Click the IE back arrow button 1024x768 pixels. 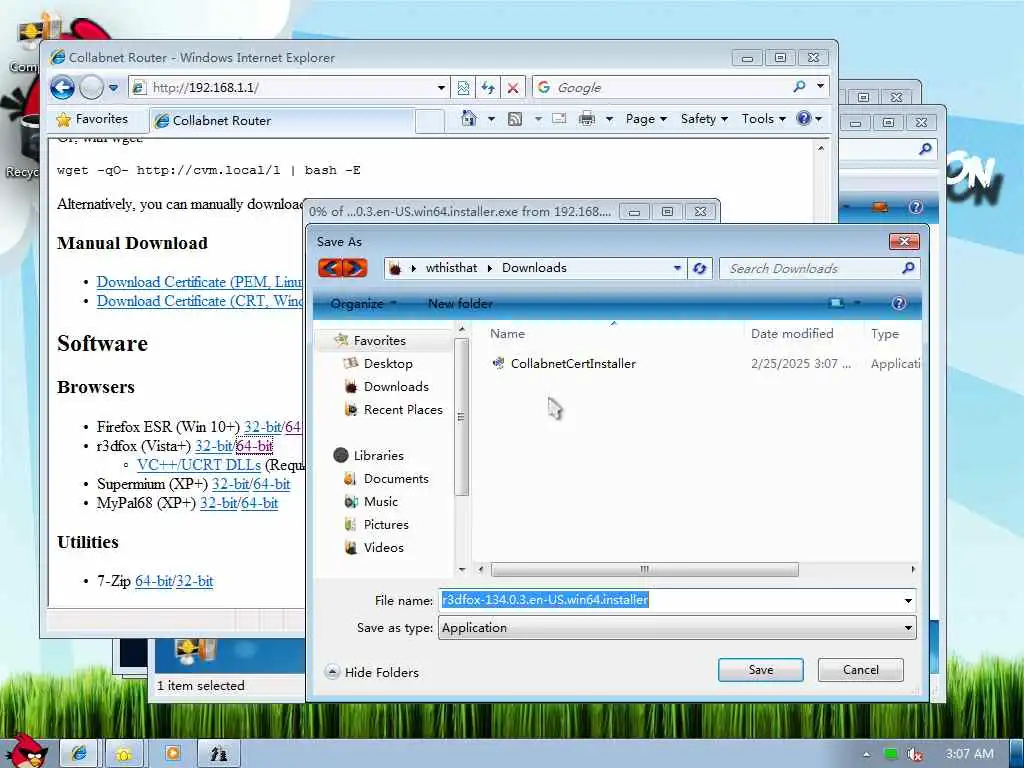click(x=63, y=88)
